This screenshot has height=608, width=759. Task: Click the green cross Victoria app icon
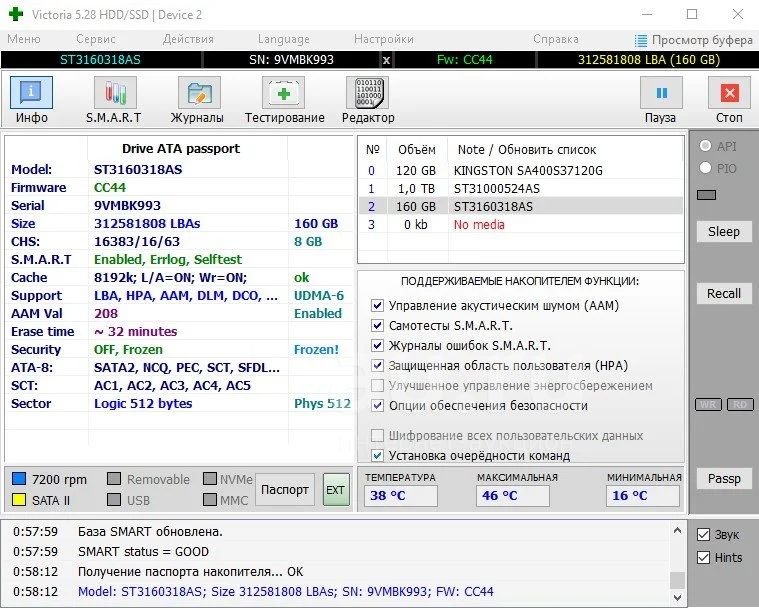point(15,14)
